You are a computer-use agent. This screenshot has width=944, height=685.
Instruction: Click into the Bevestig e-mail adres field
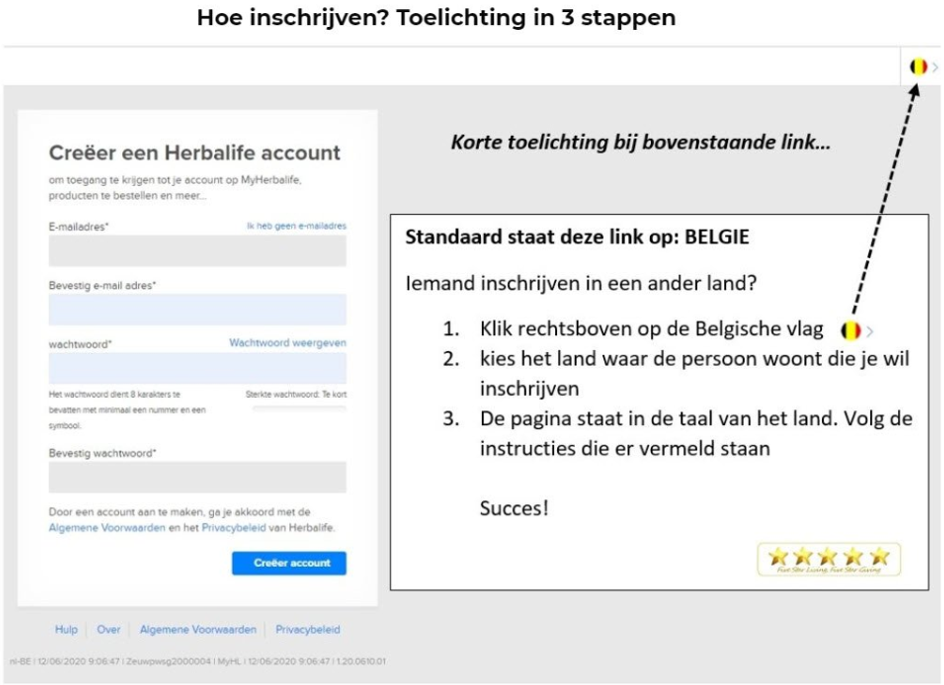click(x=197, y=309)
